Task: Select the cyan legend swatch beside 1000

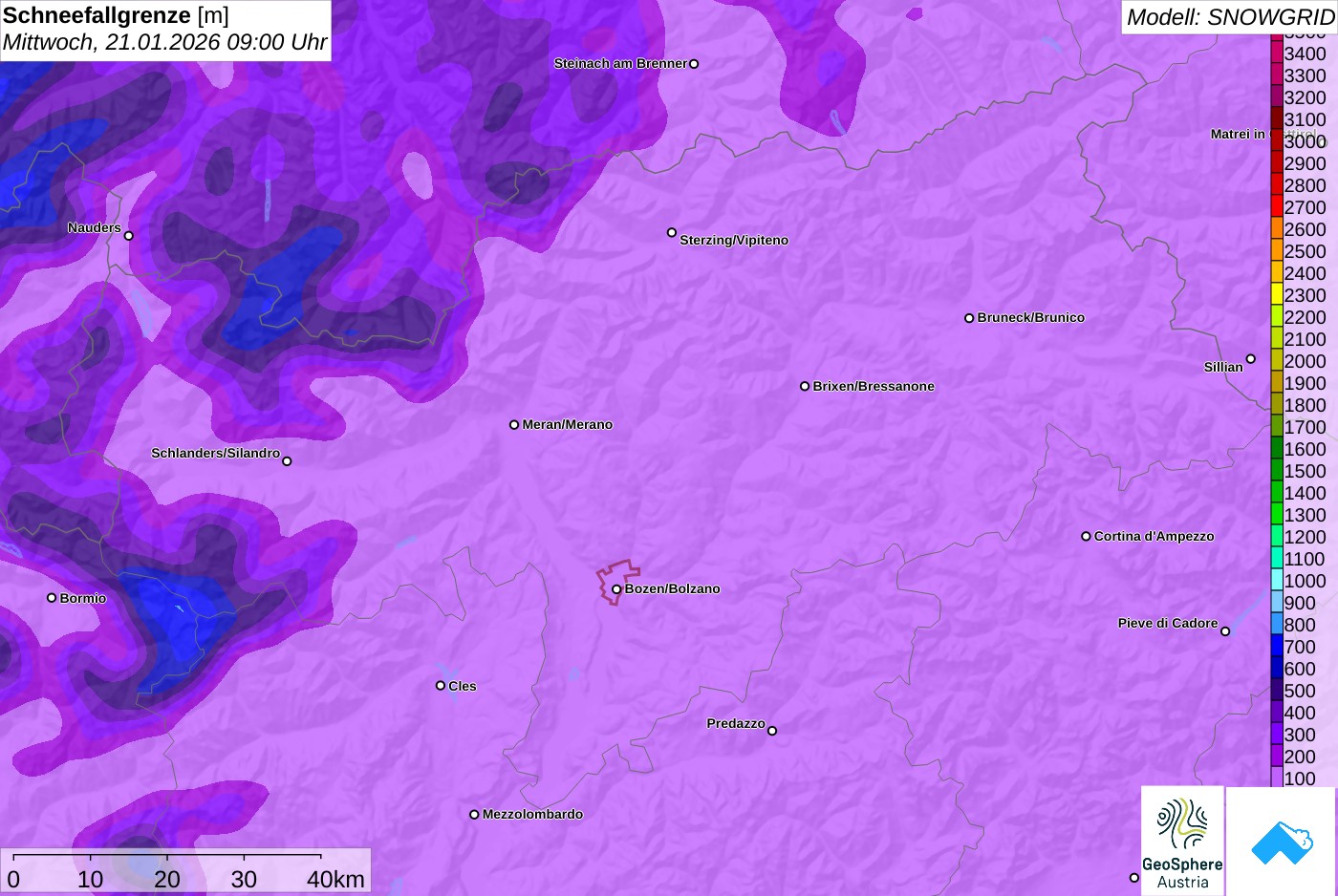Action: coord(1277,581)
